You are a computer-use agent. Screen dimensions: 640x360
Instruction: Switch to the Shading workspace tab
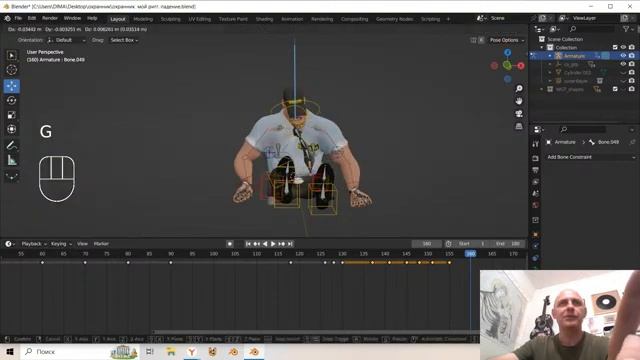[264, 19]
